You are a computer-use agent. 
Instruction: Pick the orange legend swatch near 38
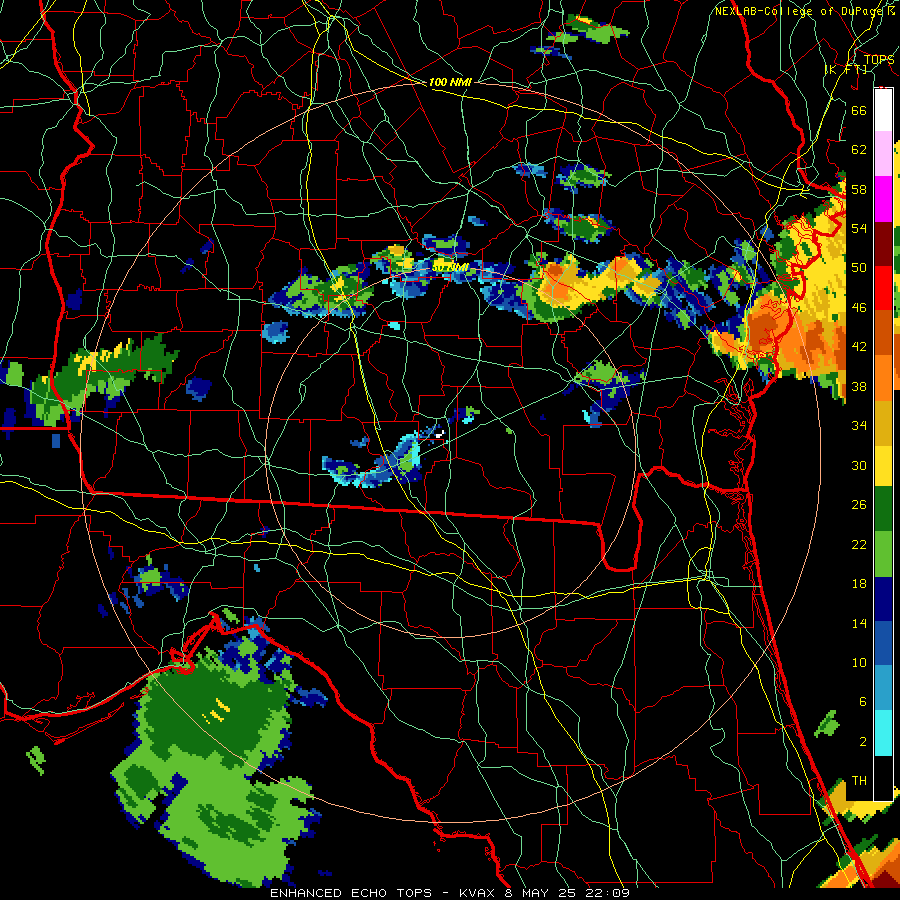(883, 378)
